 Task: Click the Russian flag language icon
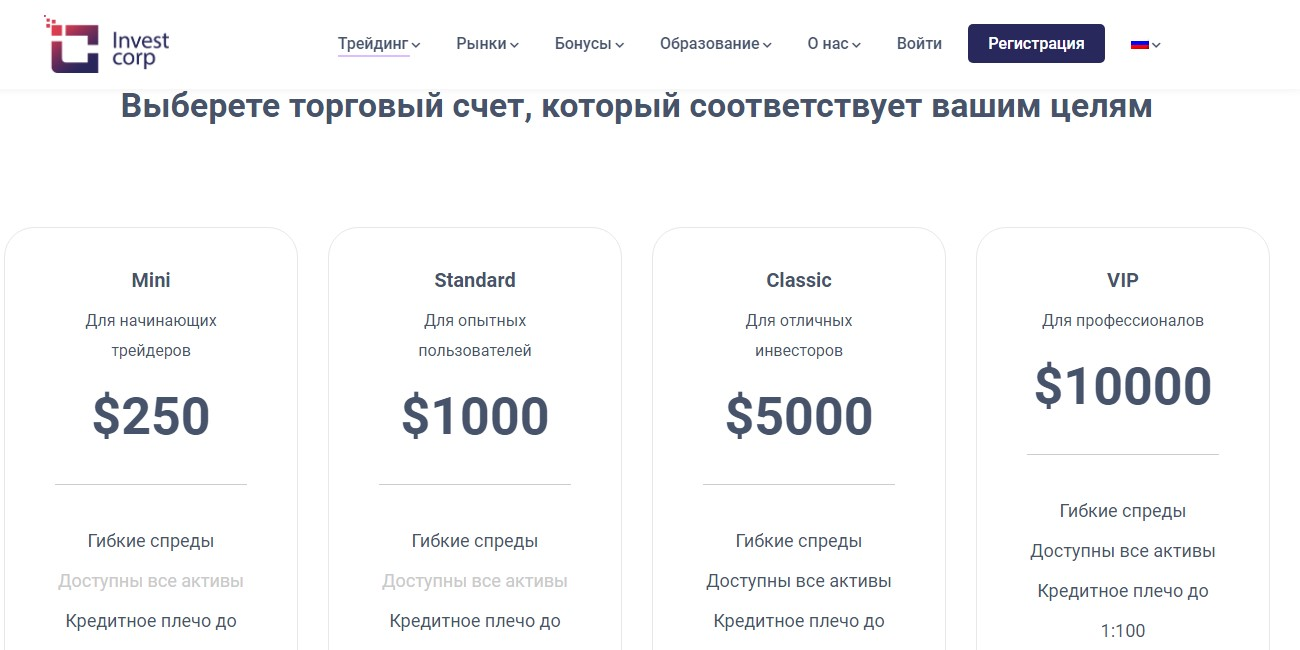[1139, 44]
